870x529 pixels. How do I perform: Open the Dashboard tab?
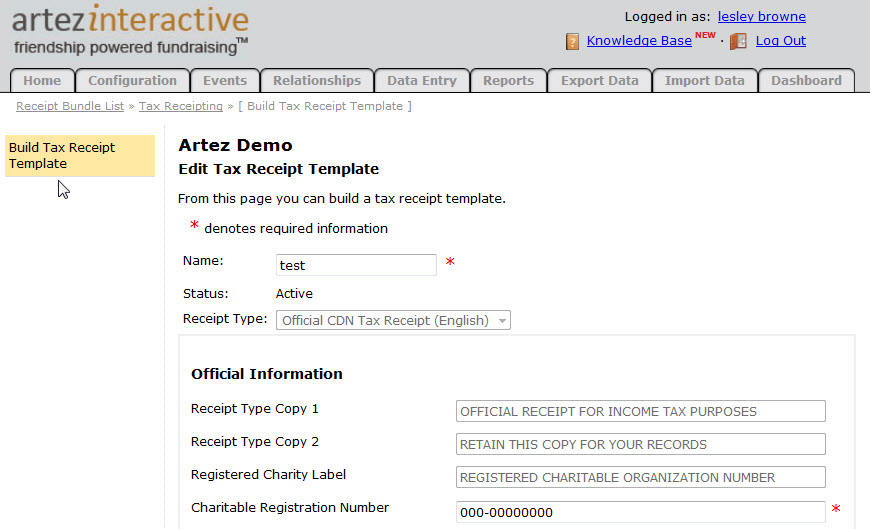point(806,81)
